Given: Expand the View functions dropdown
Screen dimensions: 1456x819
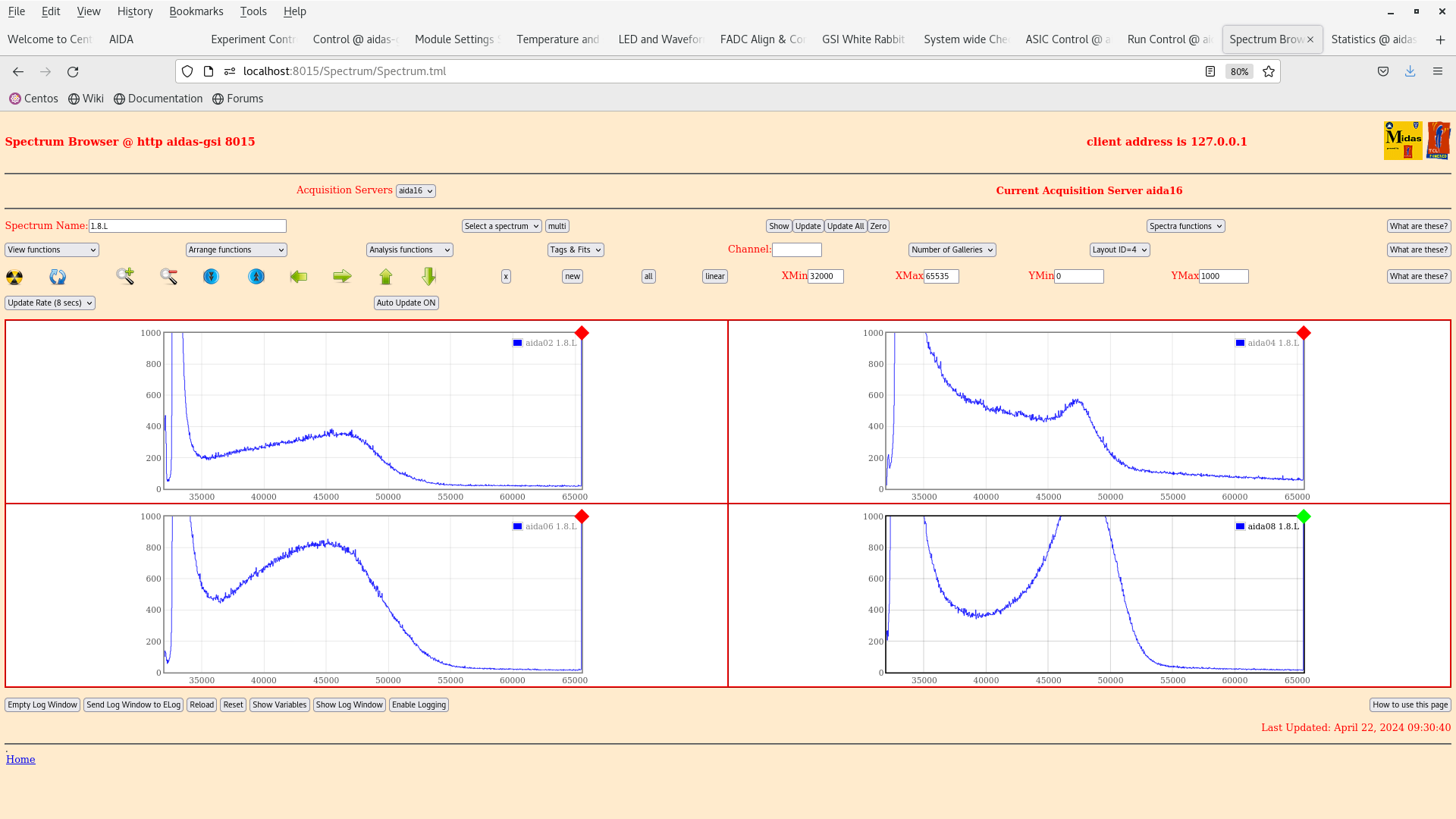Looking at the screenshot, I should (x=52, y=249).
